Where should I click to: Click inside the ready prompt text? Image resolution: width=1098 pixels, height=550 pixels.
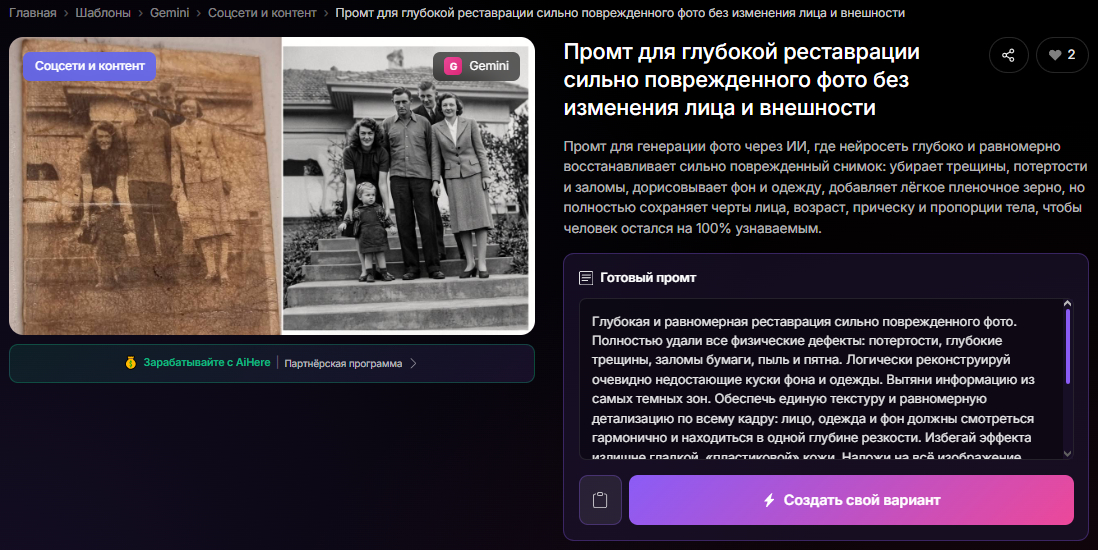820,379
